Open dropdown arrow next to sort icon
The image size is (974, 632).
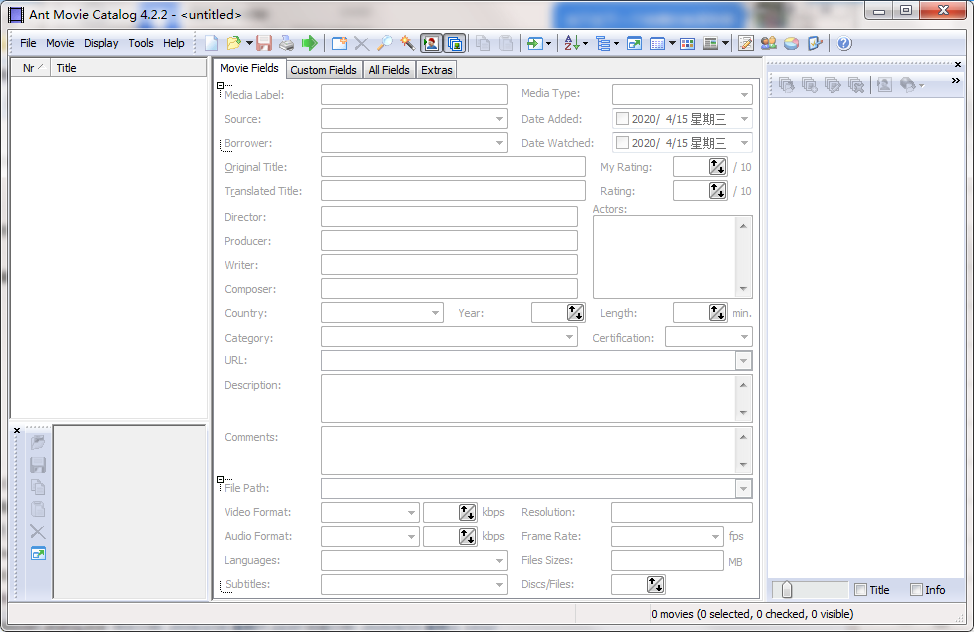pyautogui.click(x=585, y=44)
